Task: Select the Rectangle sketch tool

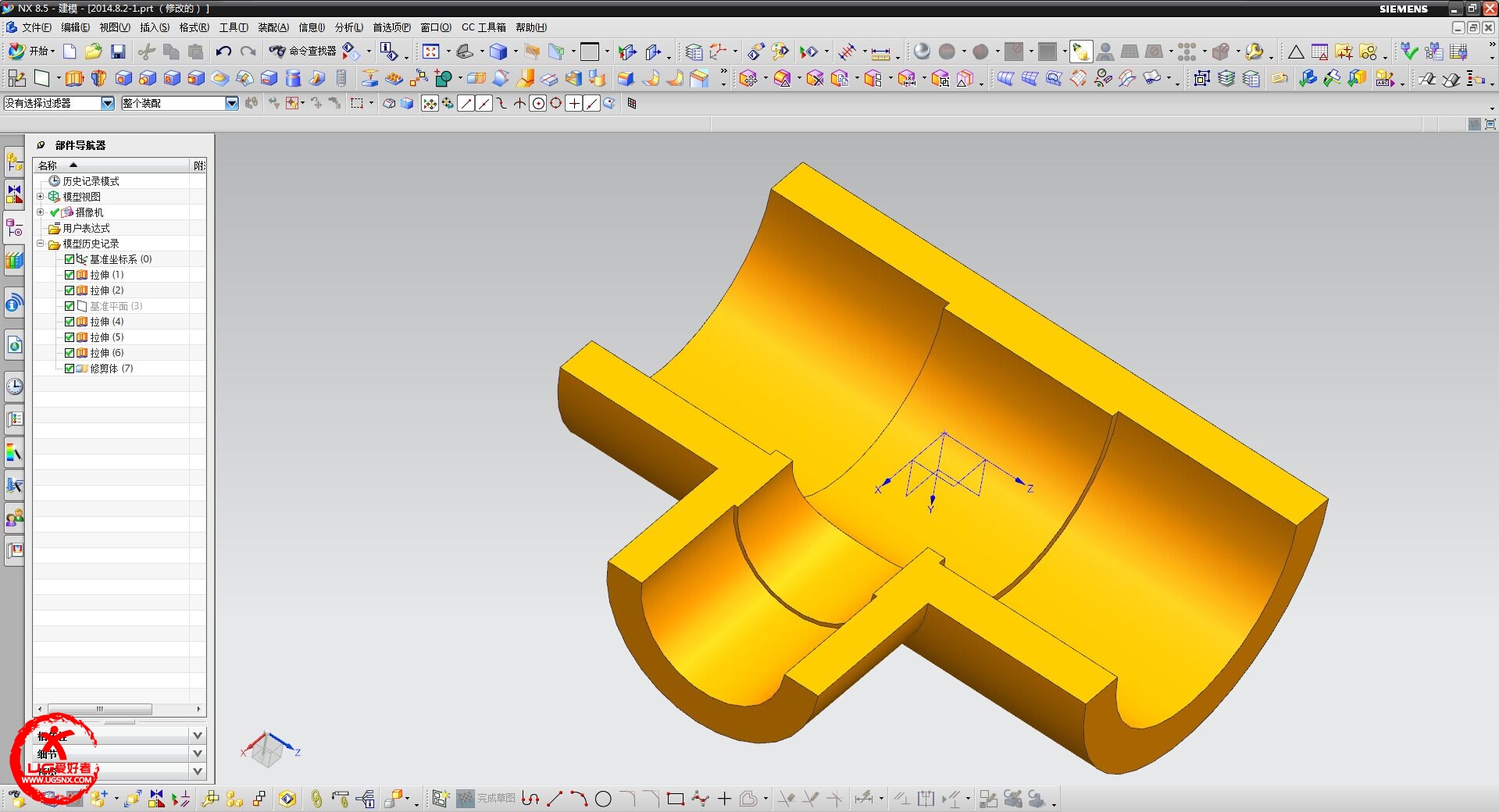Action: (676, 799)
